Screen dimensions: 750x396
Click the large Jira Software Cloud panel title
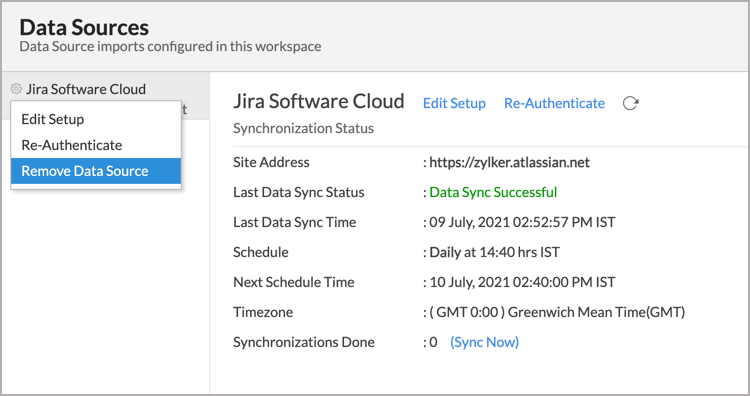click(x=319, y=101)
